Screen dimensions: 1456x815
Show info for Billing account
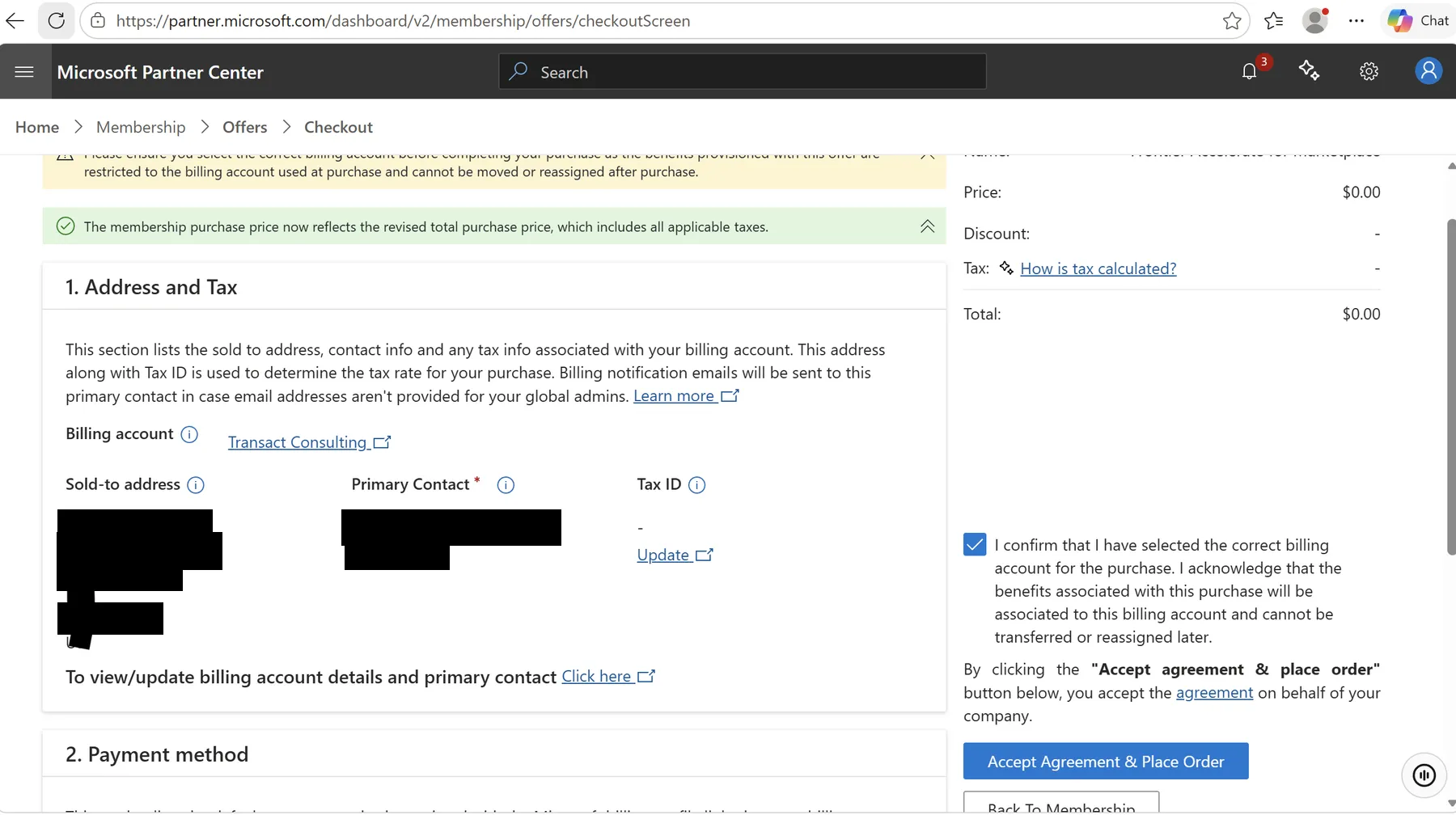click(189, 435)
